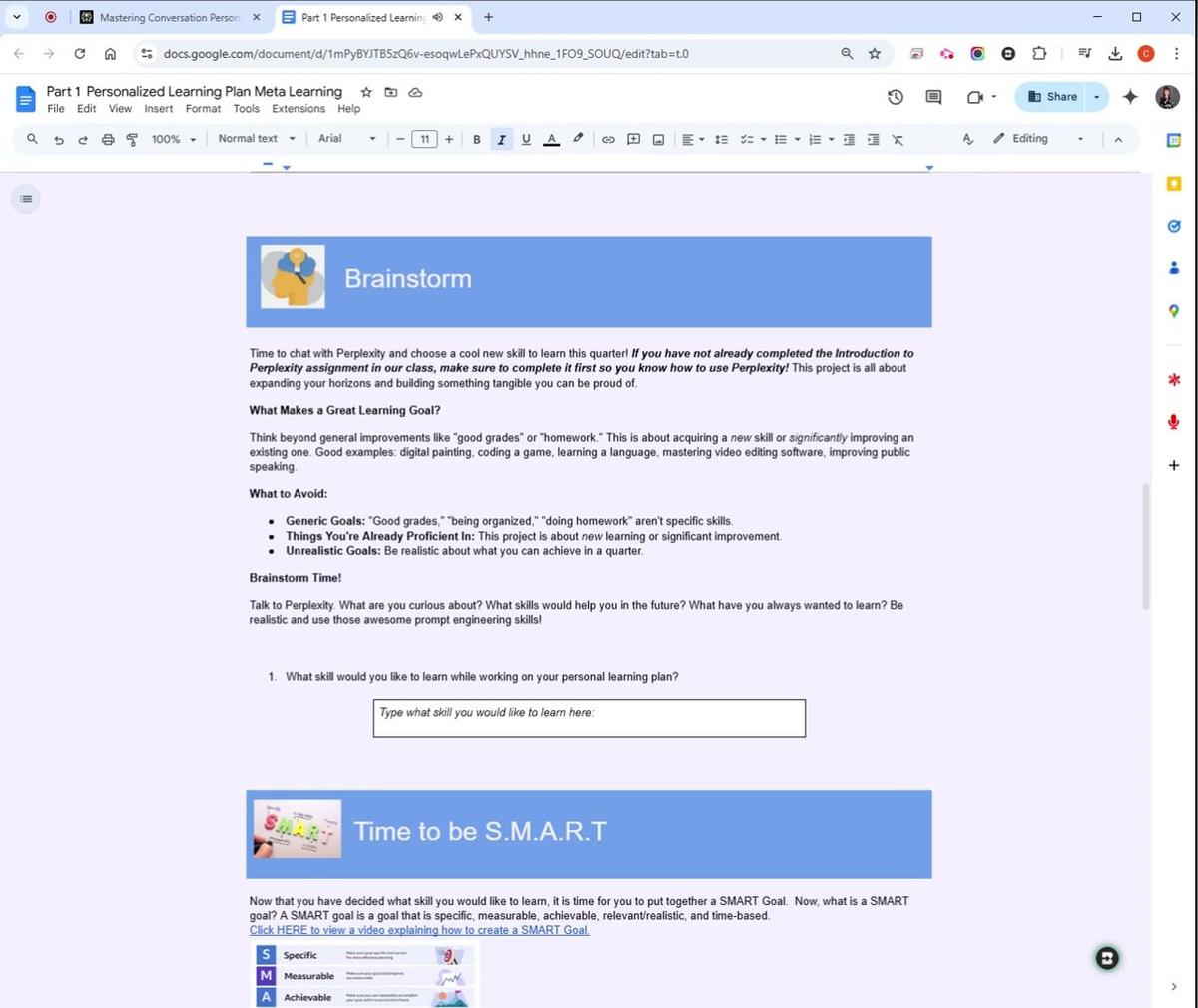
Task: Open the Extensions menu
Action: point(298,109)
